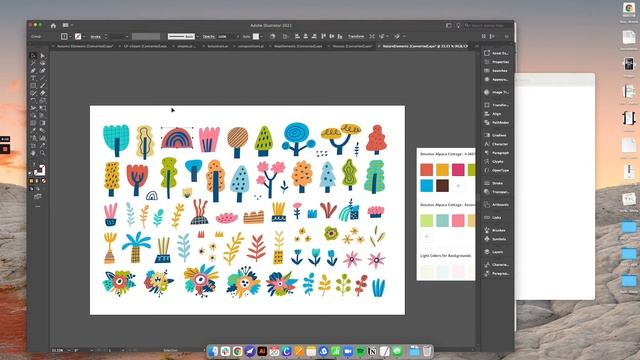Open the Swatches panel

coord(496,71)
